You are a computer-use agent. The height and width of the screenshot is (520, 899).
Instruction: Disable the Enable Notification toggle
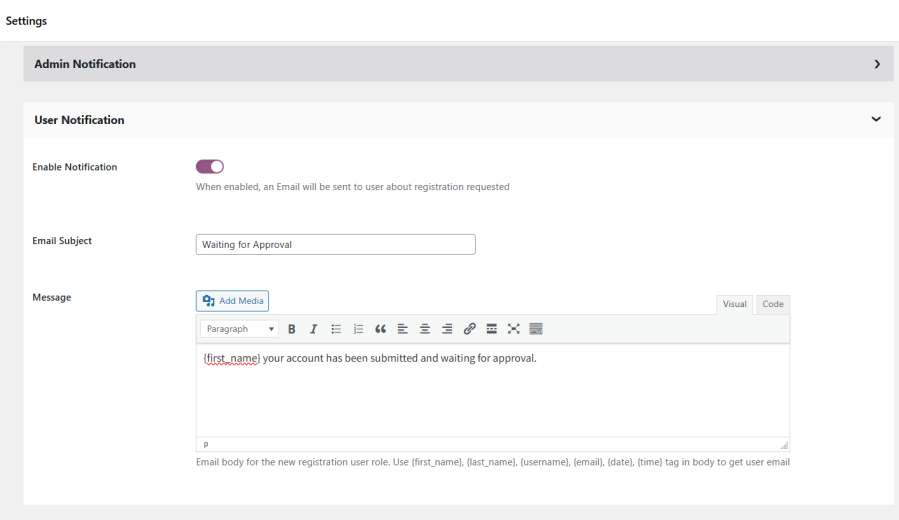click(x=210, y=167)
